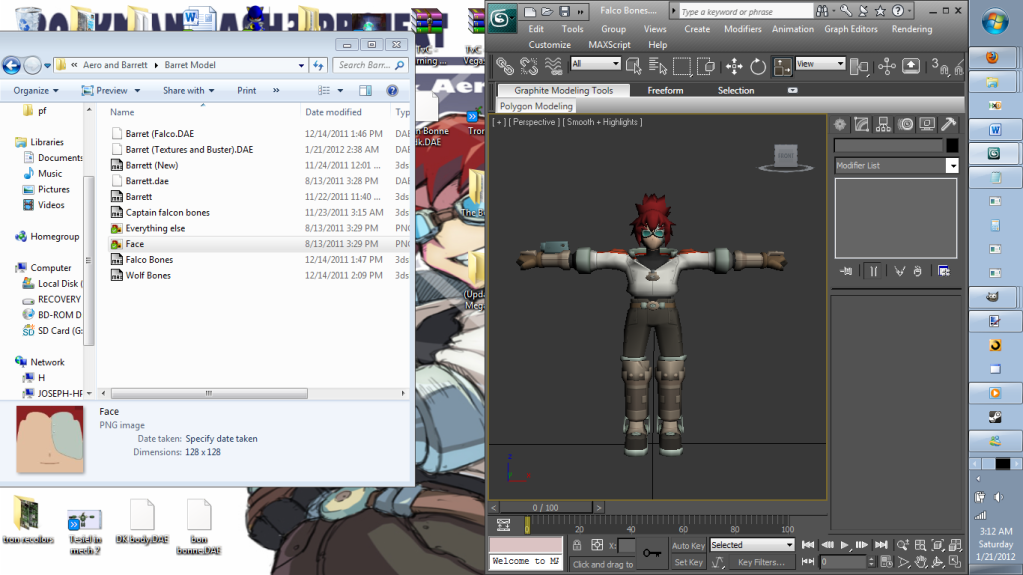Expand the Modifier List dropdown
This screenshot has height=575, width=1023.
tap(953, 166)
